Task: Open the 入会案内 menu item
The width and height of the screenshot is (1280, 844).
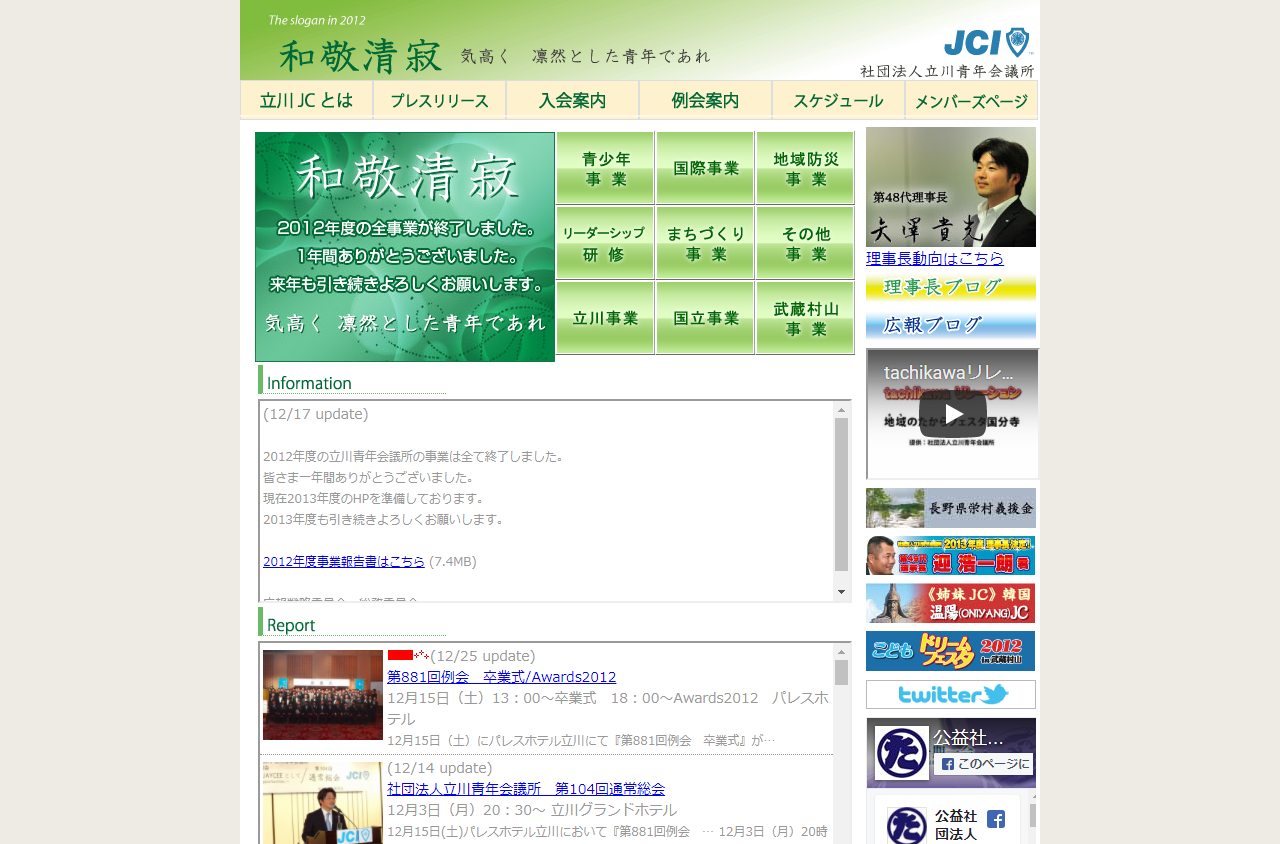Action: point(572,100)
